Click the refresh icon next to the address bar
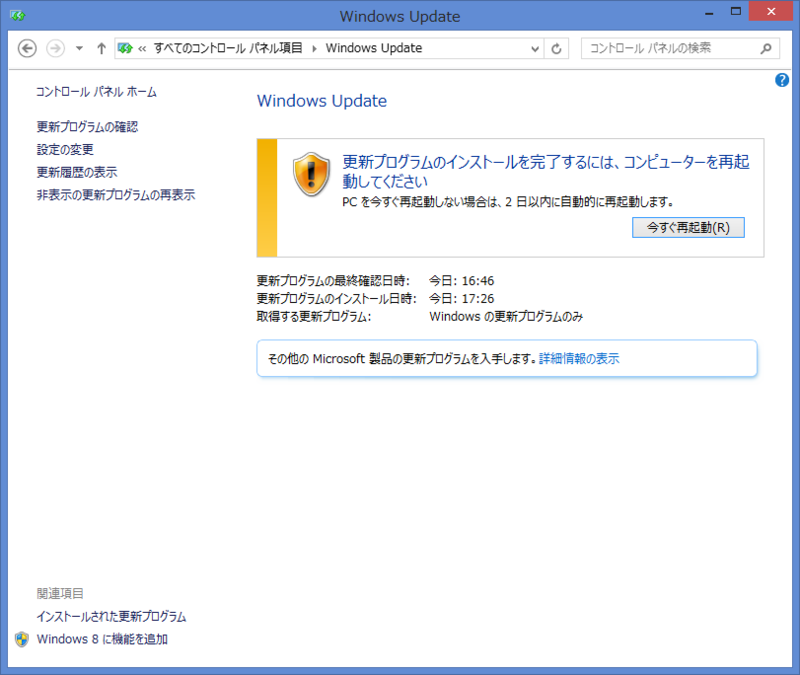 [557, 47]
